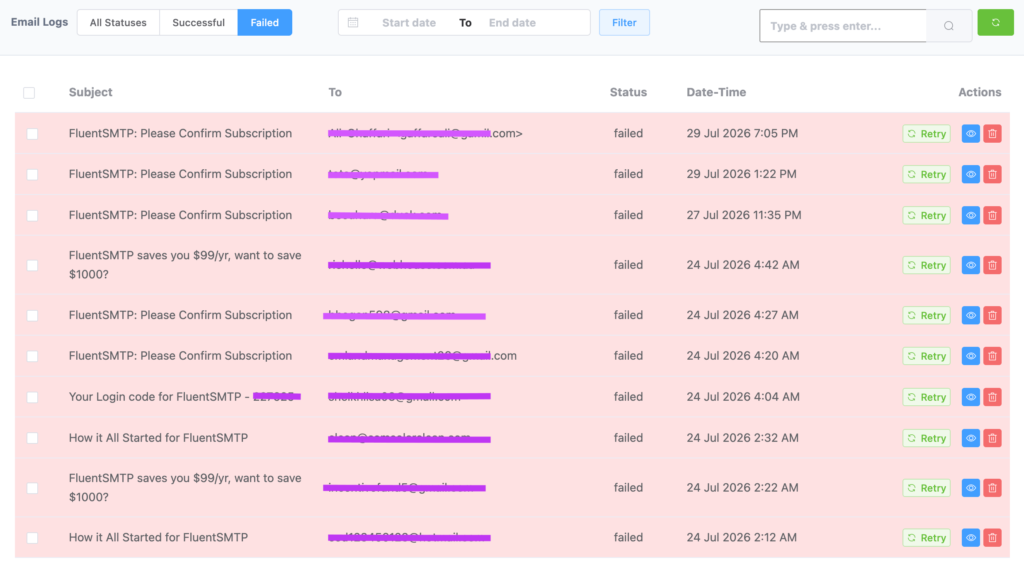Click the search magnifier icon
The height and width of the screenshot is (570, 1024).
pyautogui.click(x=949, y=26)
